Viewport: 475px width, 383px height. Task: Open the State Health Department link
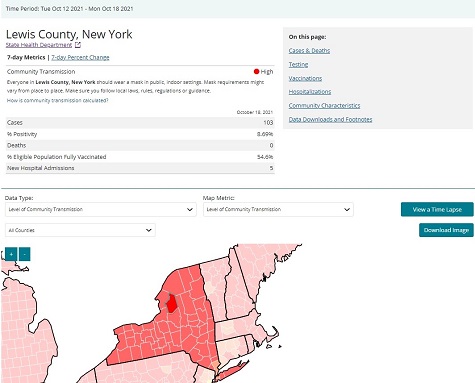(x=39, y=45)
